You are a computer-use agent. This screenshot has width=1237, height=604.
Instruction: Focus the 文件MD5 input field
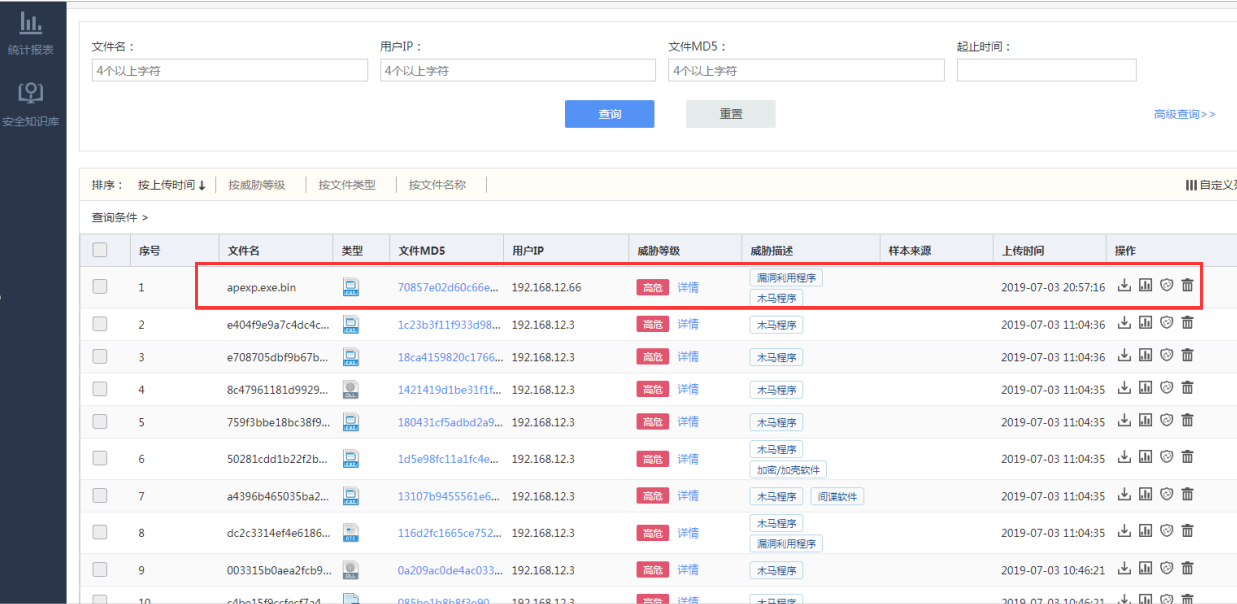pyautogui.click(x=806, y=70)
